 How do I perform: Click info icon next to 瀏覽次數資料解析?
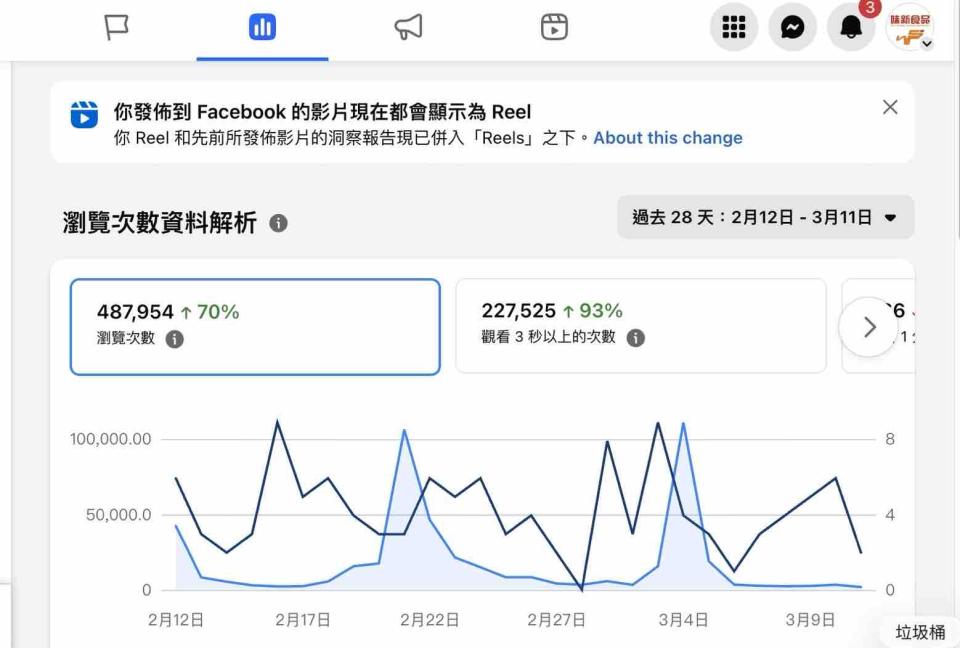click(279, 223)
